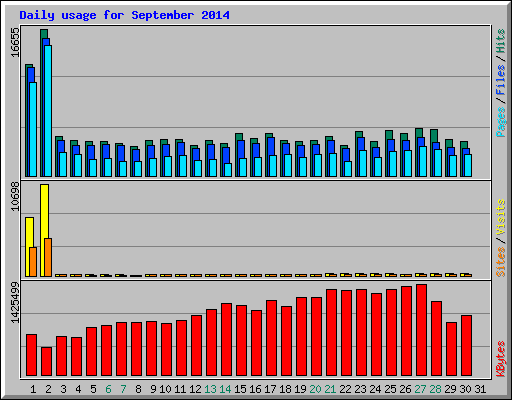
Task: Click day label 9 on the x-axis
Action: (153, 389)
